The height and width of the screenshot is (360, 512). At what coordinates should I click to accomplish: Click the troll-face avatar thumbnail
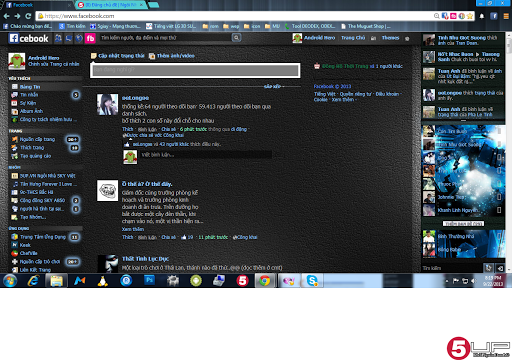[x=107, y=191]
